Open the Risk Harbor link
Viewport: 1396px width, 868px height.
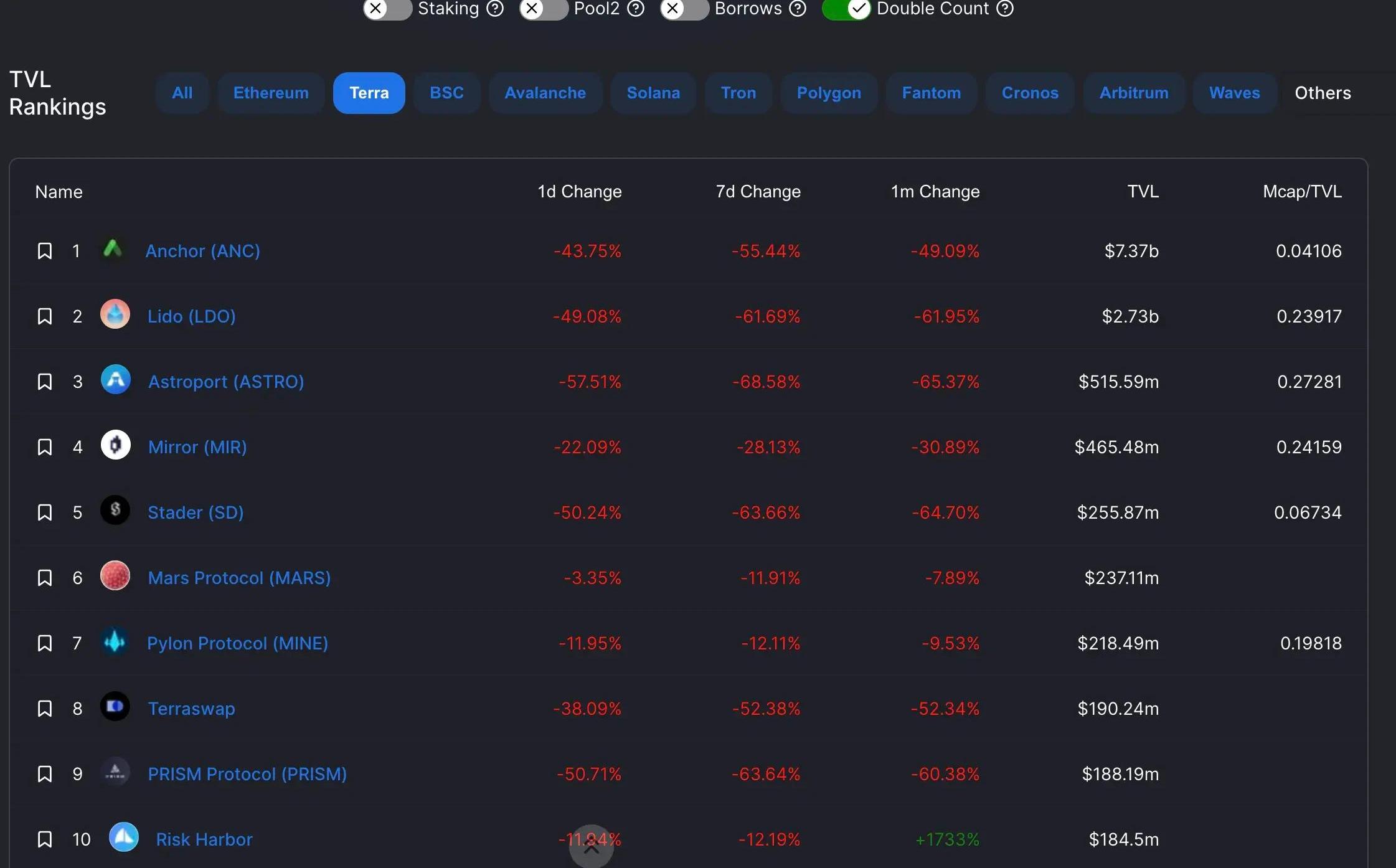click(204, 839)
